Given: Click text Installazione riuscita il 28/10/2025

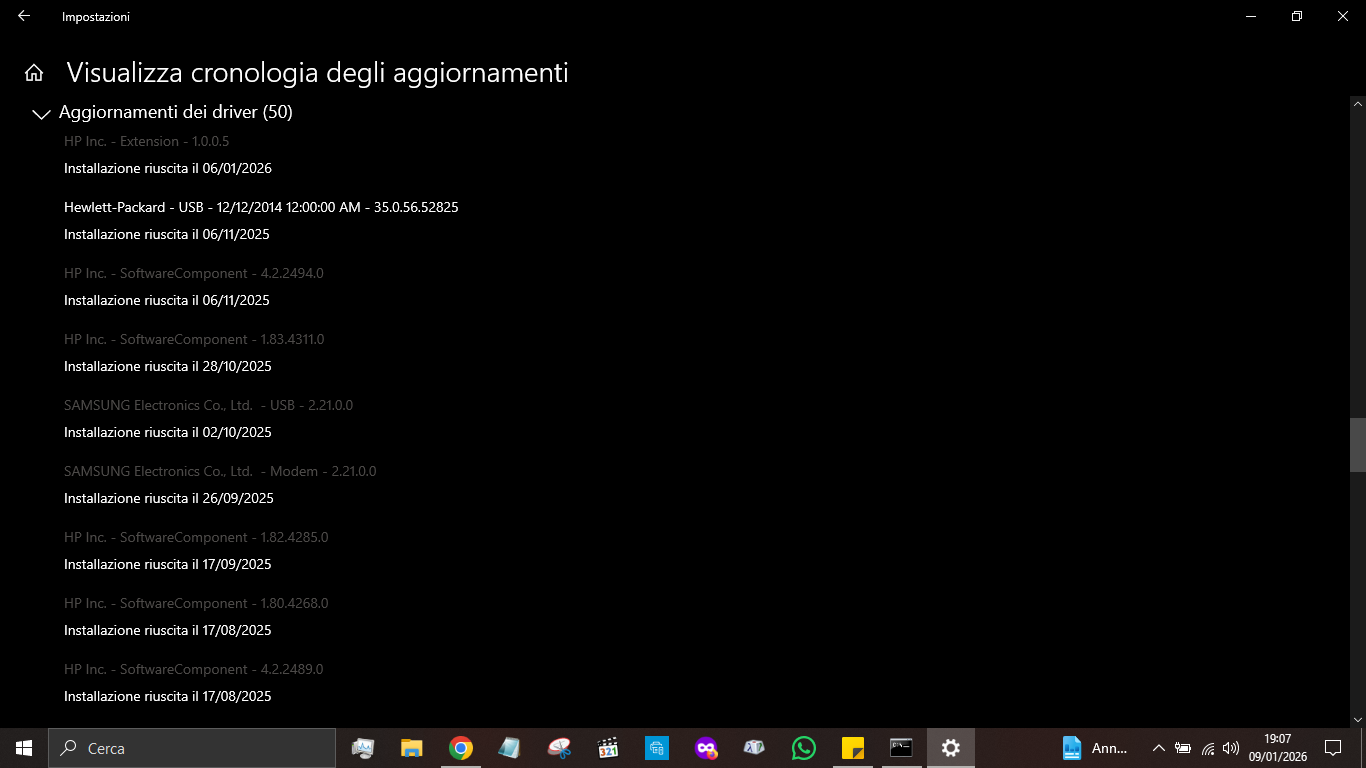Looking at the screenshot, I should 168,366.
